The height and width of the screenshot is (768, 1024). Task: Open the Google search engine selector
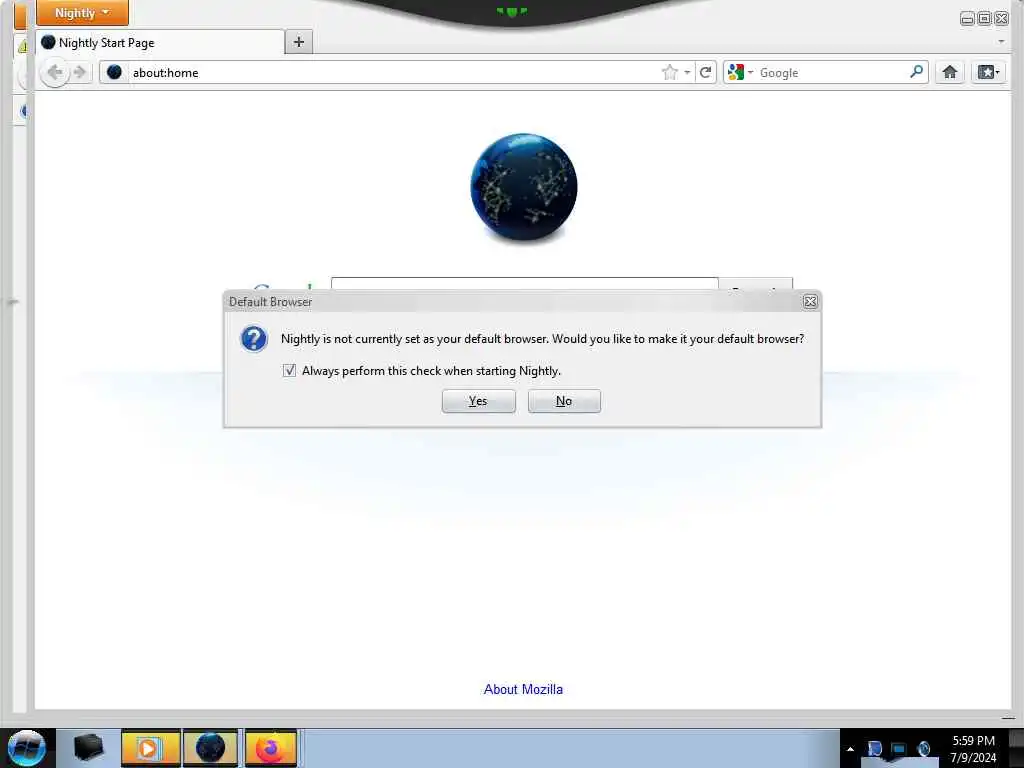tap(741, 72)
